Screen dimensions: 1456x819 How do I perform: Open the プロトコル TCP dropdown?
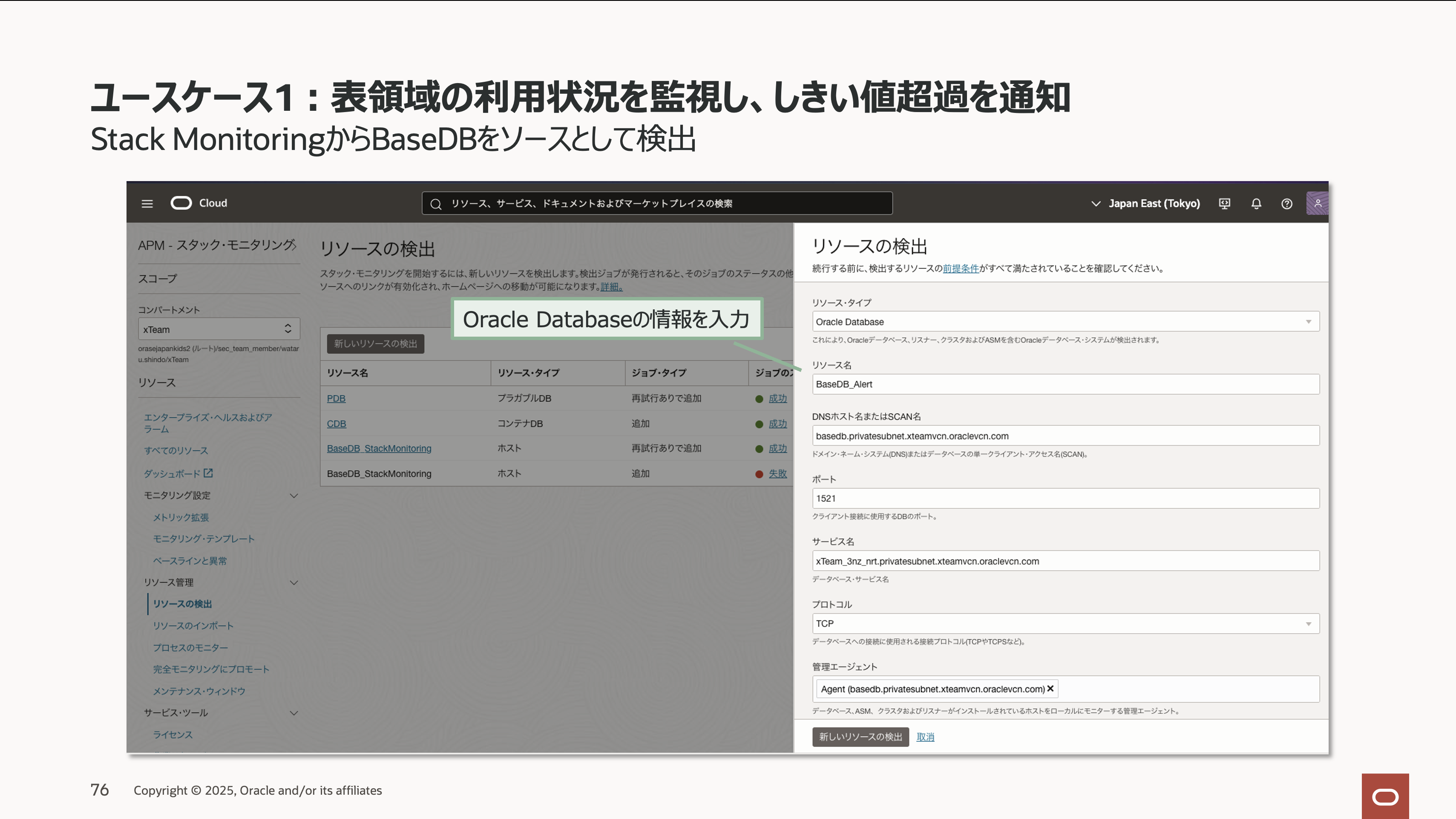pos(1065,623)
